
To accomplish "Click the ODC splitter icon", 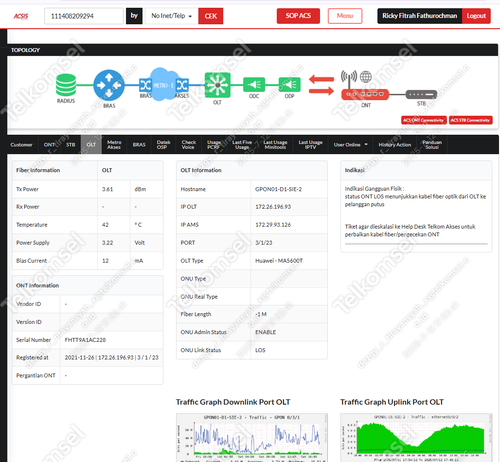I will click(254, 85).
